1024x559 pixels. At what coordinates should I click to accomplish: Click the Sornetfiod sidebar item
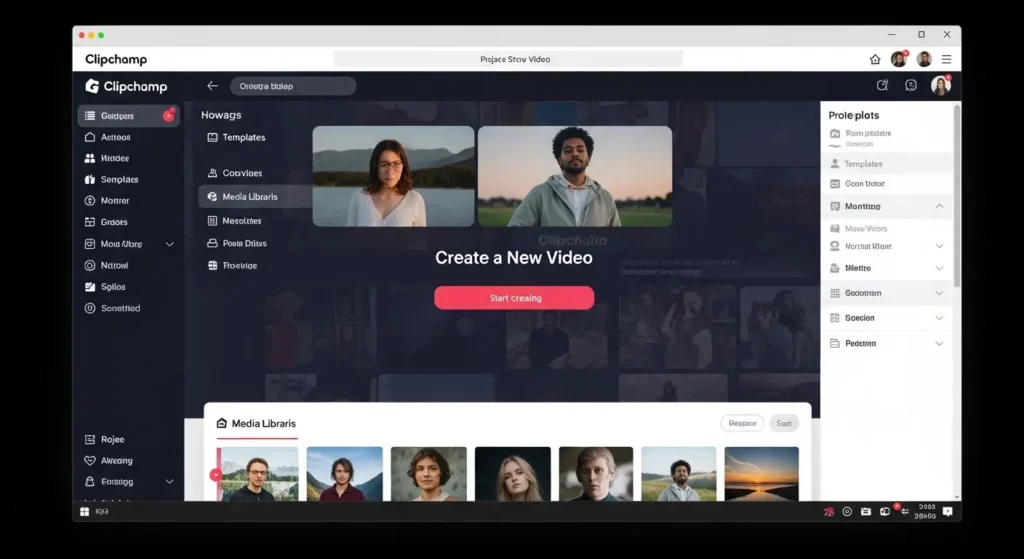(112, 308)
